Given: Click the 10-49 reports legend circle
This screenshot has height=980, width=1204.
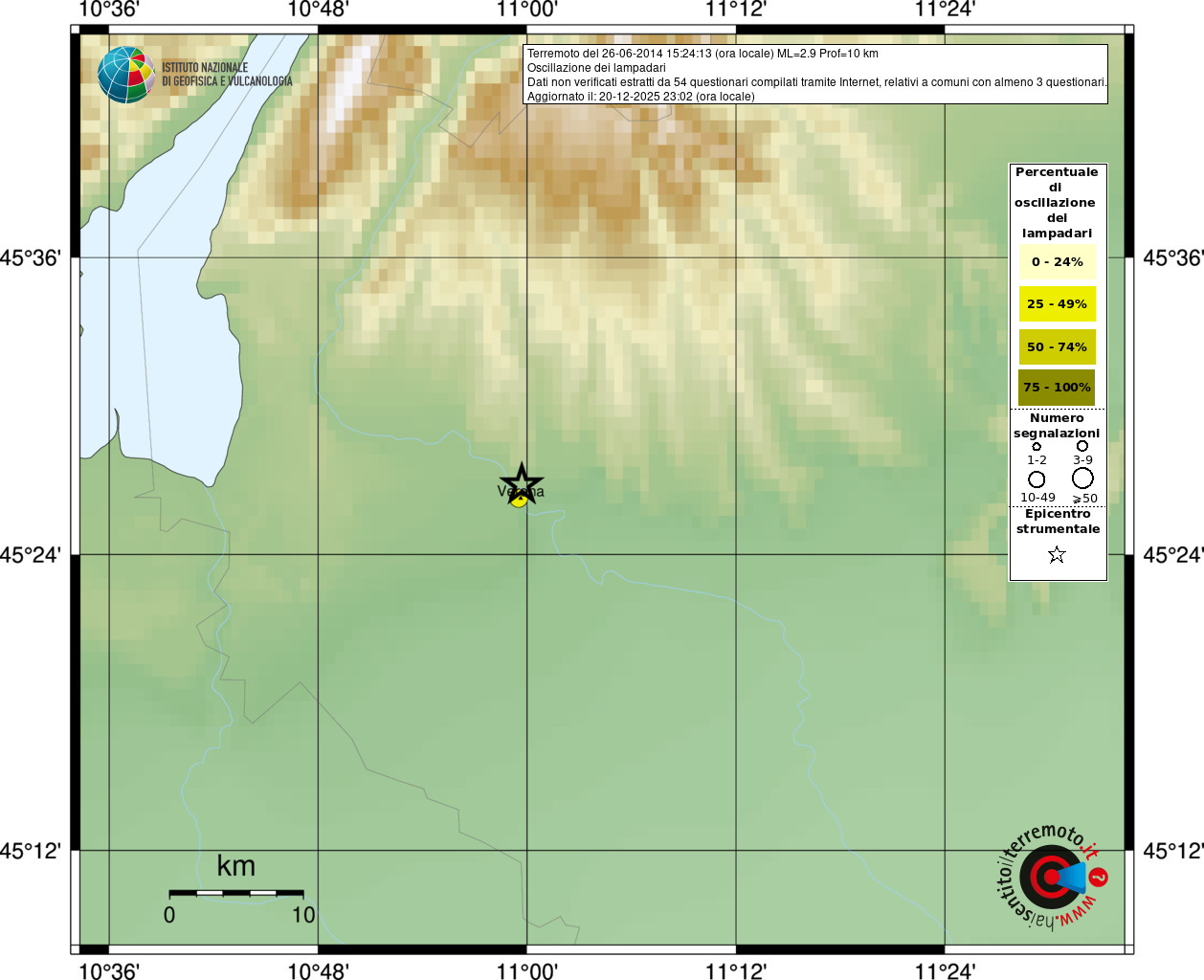Looking at the screenshot, I should click(1037, 479).
